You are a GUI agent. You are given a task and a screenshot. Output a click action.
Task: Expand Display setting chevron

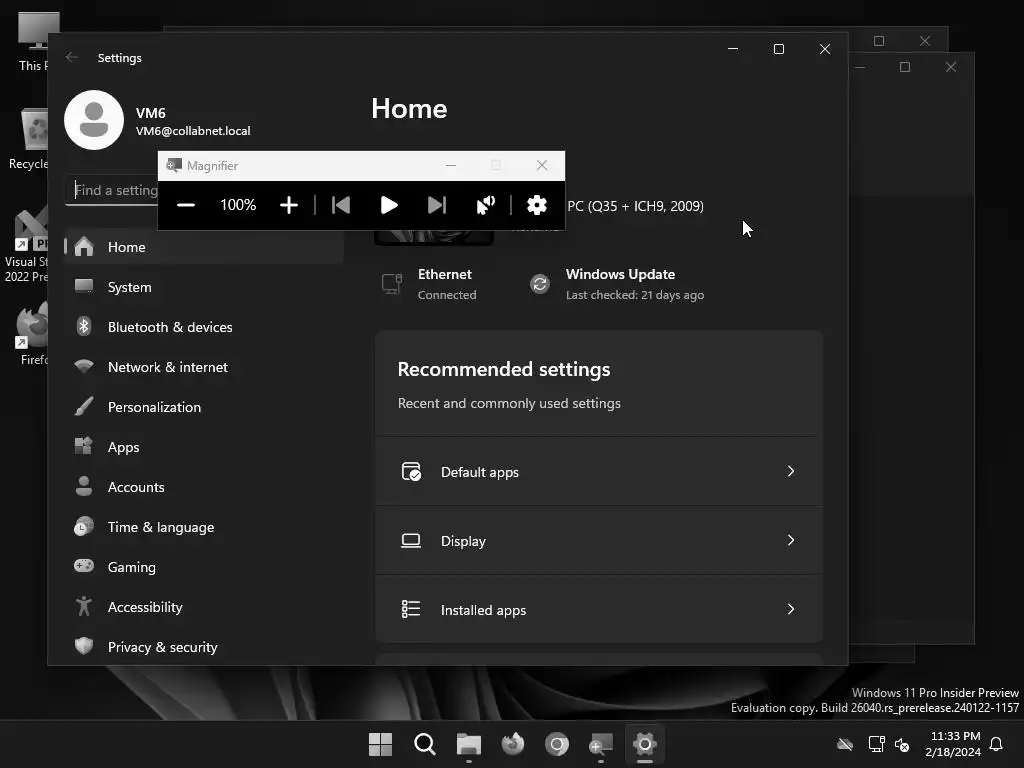[x=791, y=540]
